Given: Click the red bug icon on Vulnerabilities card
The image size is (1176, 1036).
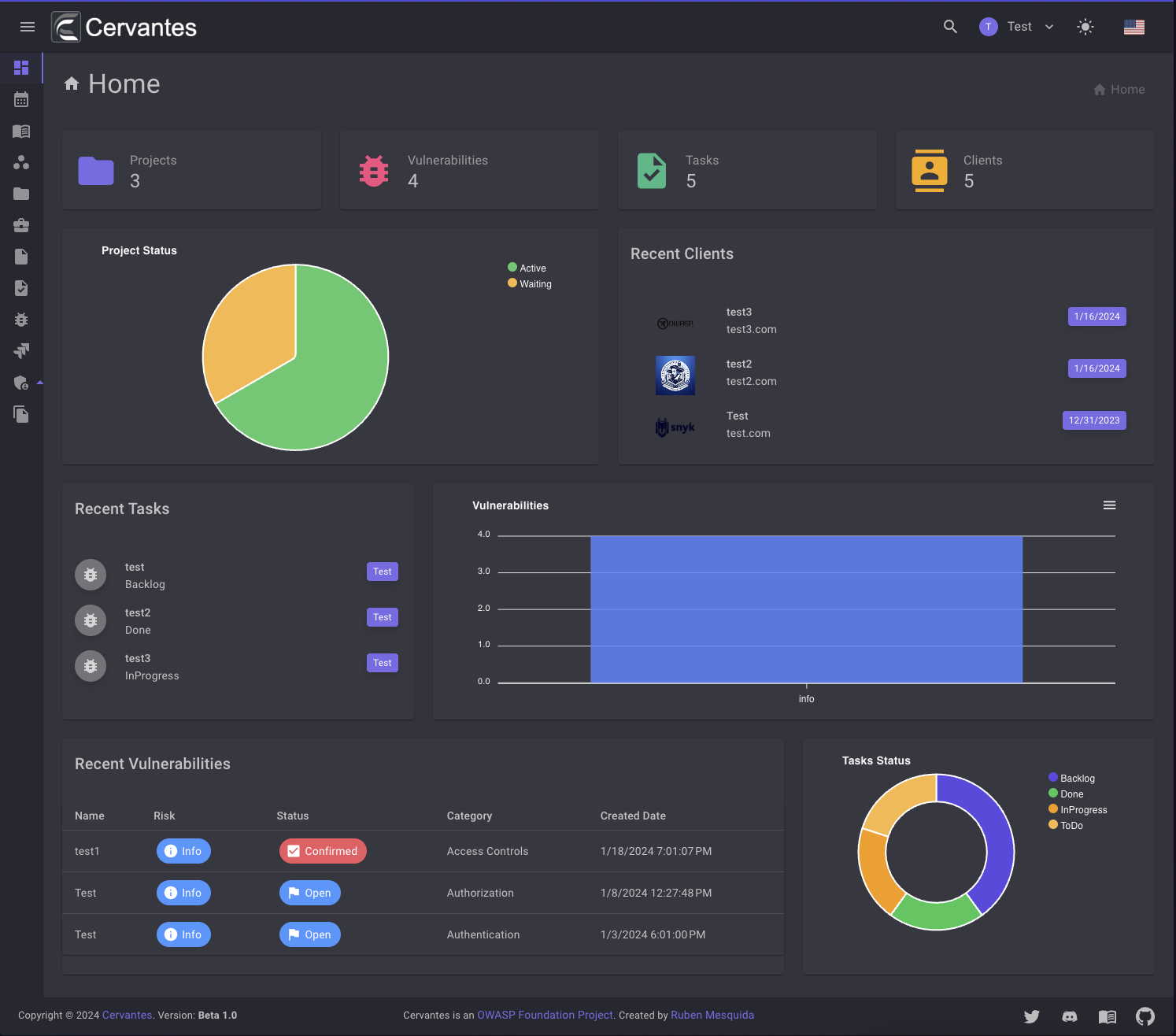Looking at the screenshot, I should pos(374,171).
